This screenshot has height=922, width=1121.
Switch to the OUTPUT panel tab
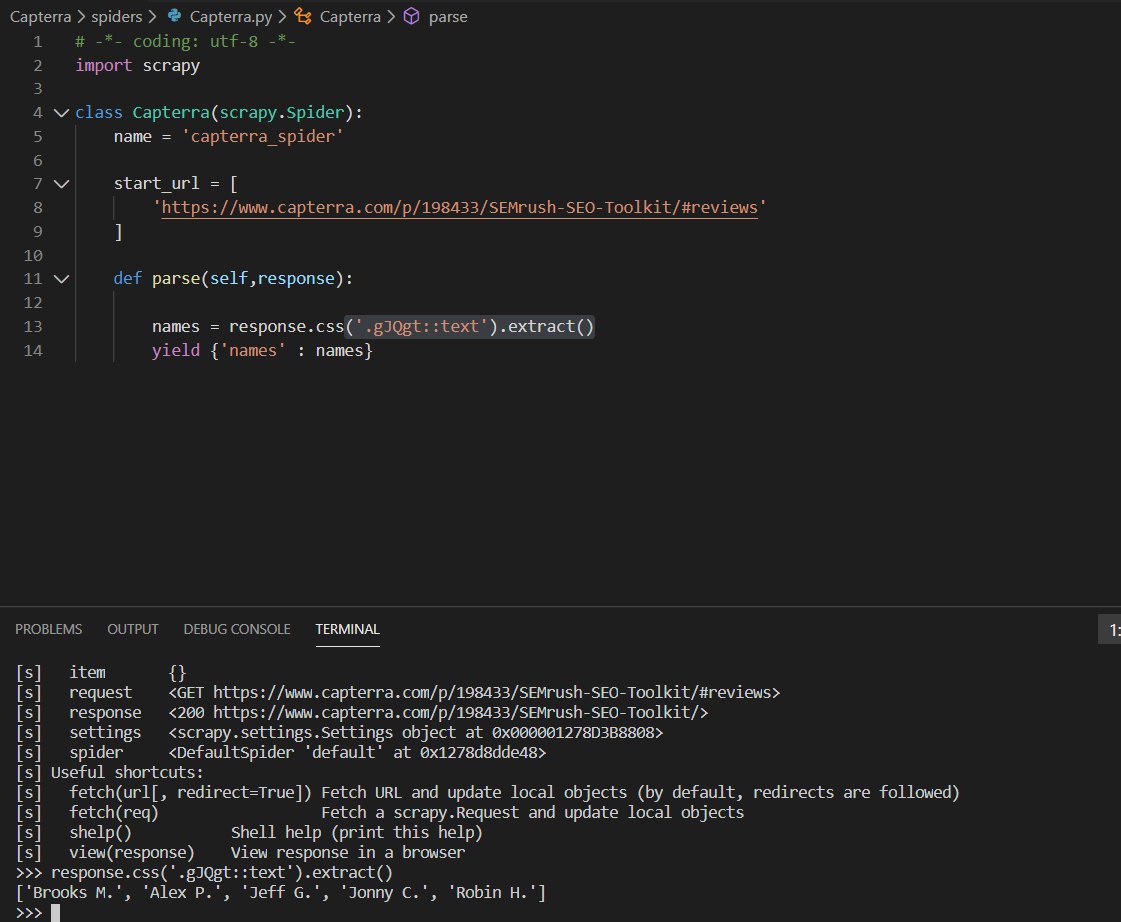click(x=133, y=629)
